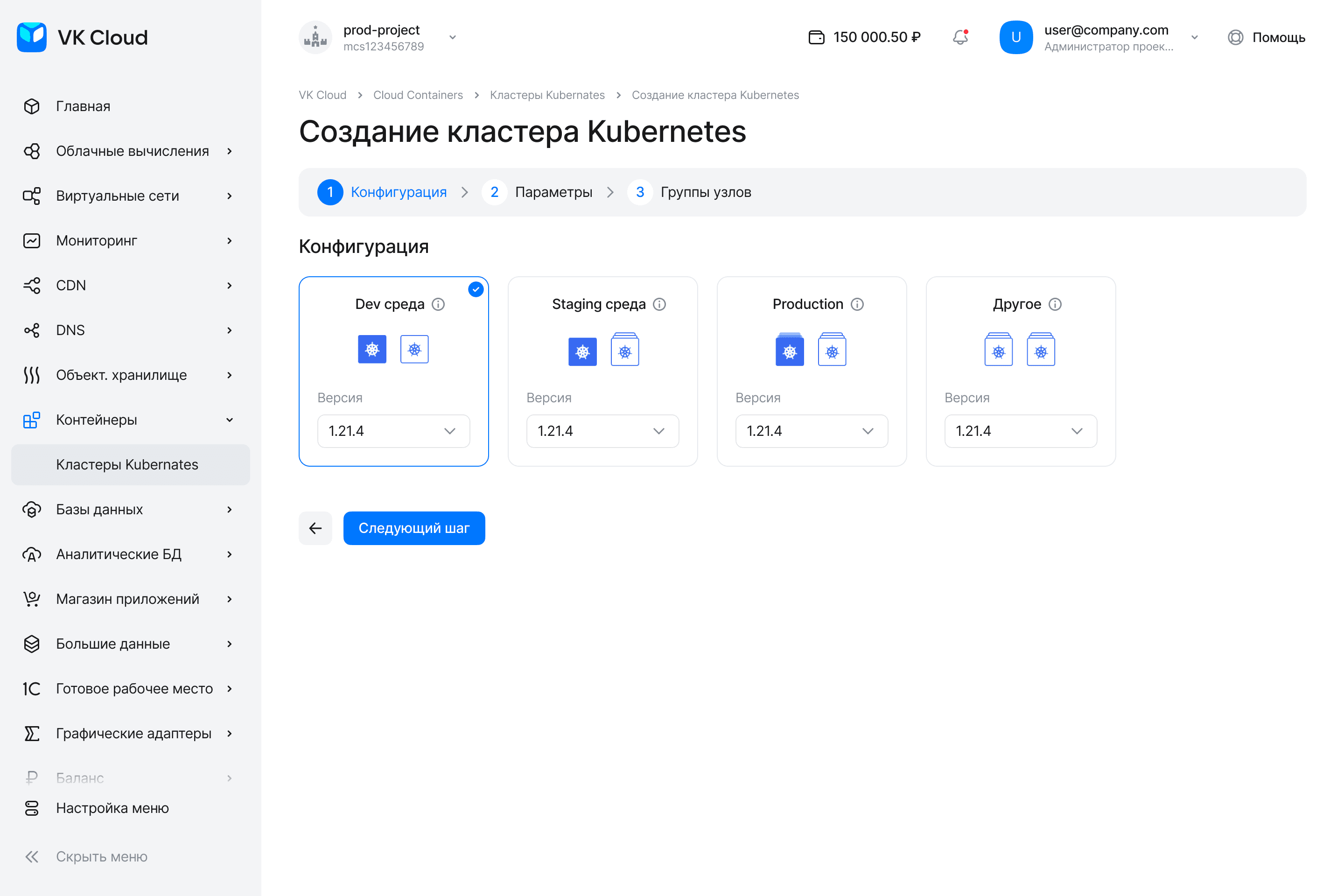Select the Другое configuration card
Screen dimensions: 1344x896
click(x=1021, y=371)
